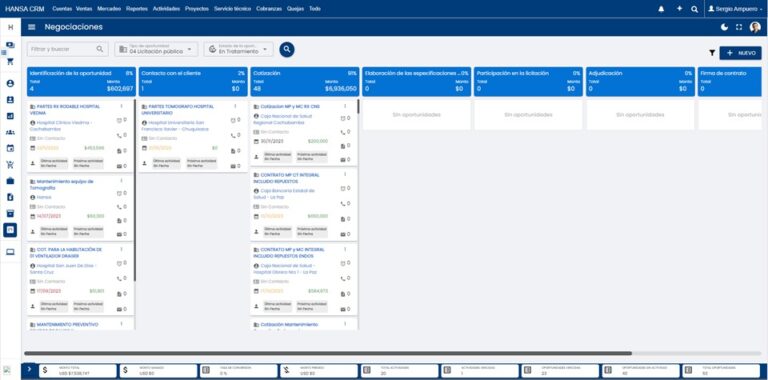Viewport: 768px width, 380px height.
Task: Toggle the hamburger menu beside Negociaciones
Action: [32, 27]
